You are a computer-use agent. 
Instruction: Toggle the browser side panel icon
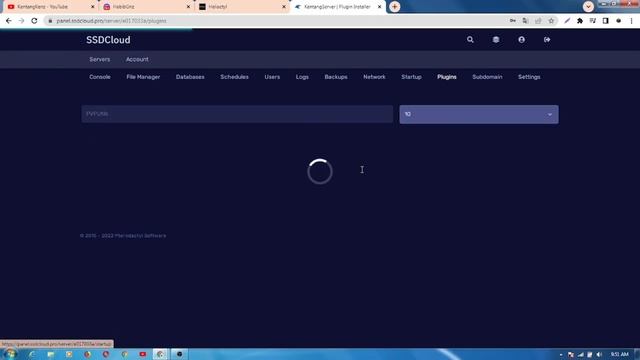point(605,21)
